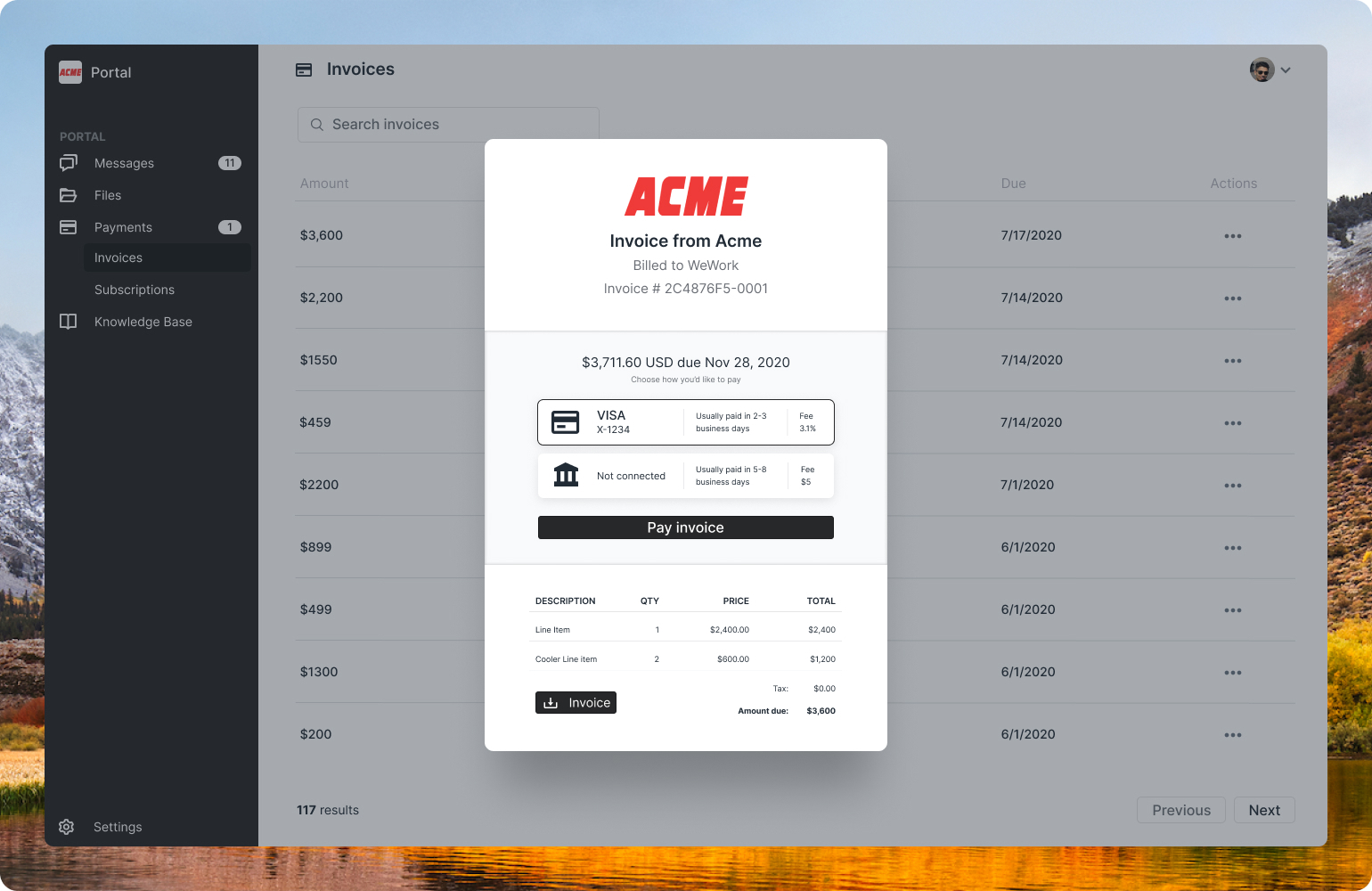Click the $899 amount cell
This screenshot has width=1372, height=891.
click(315, 547)
